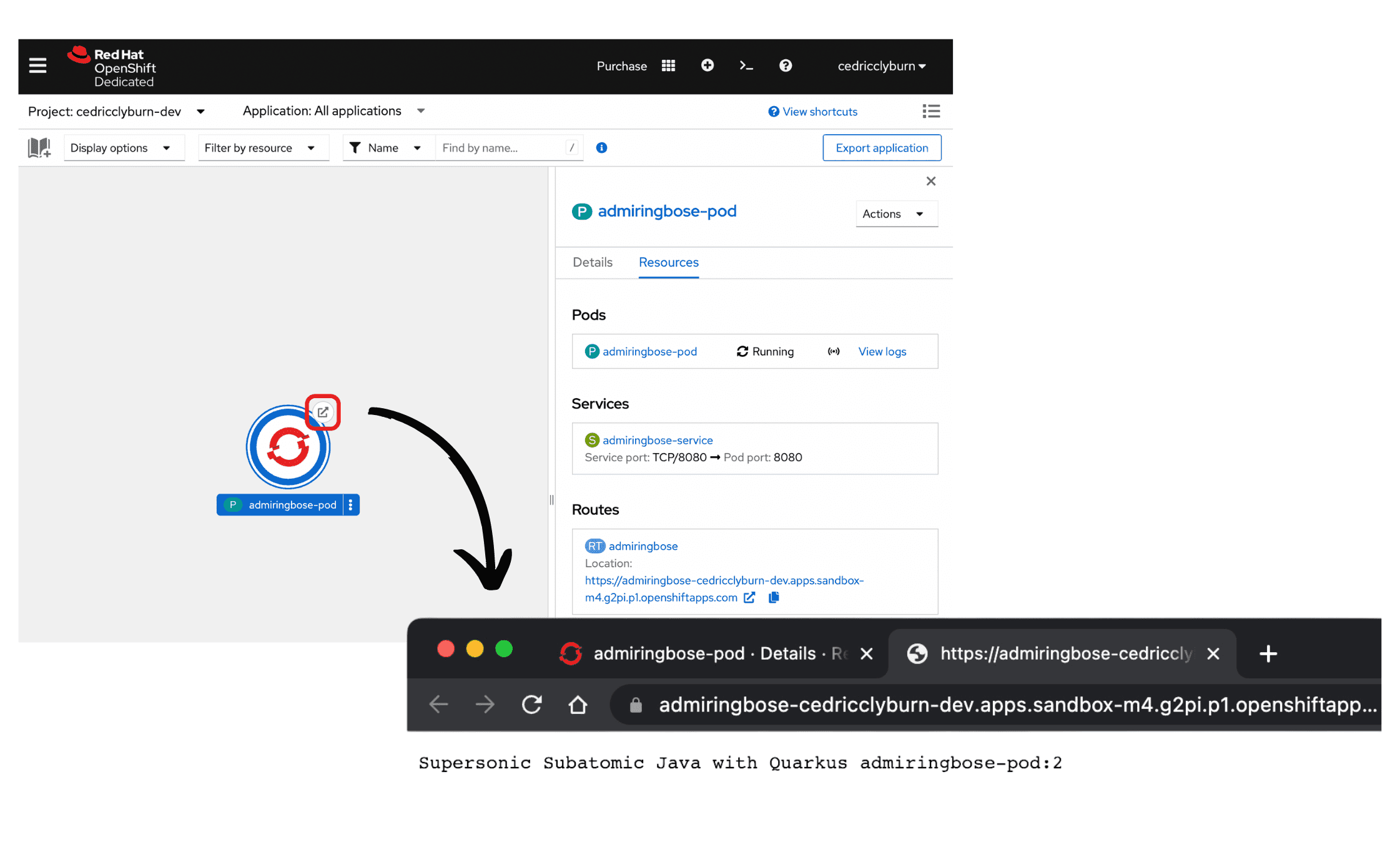
Task: Switch to the Details tab
Action: tap(592, 263)
